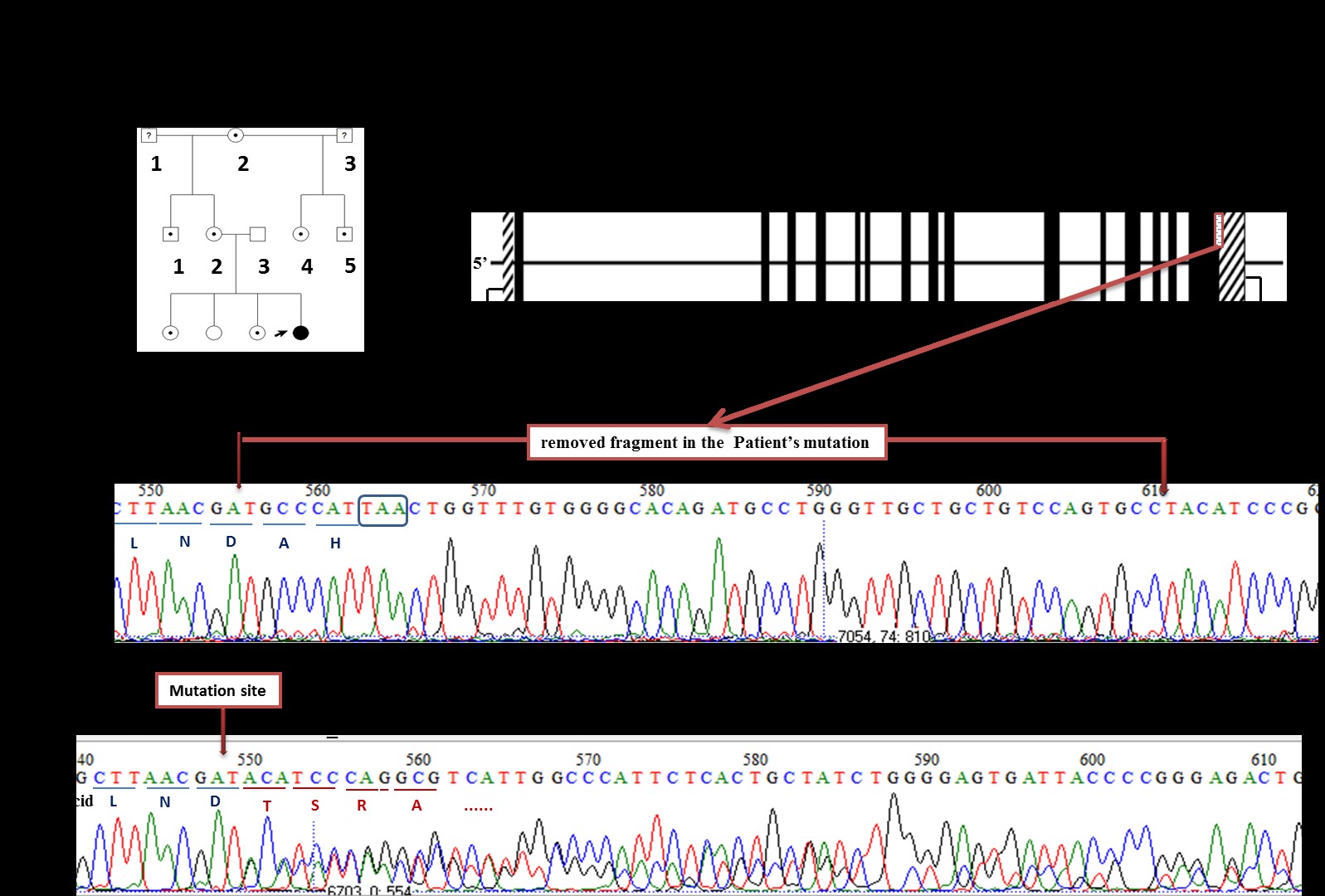Click the empty circle in bottom pedigree row
Screen dimensions: 1325x896
click(x=213, y=333)
